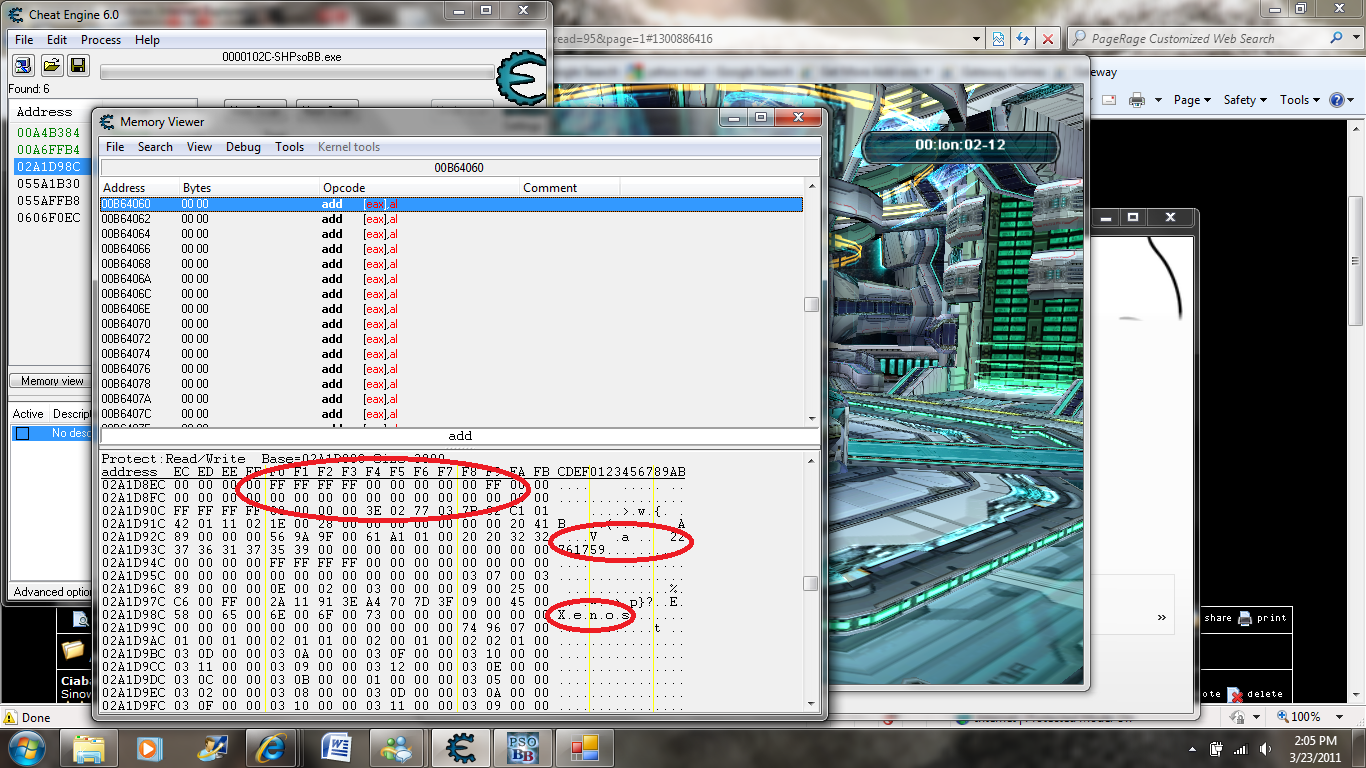Open the File menu in Cheat Engine
Viewport: 1366px width, 768px height.
point(24,40)
